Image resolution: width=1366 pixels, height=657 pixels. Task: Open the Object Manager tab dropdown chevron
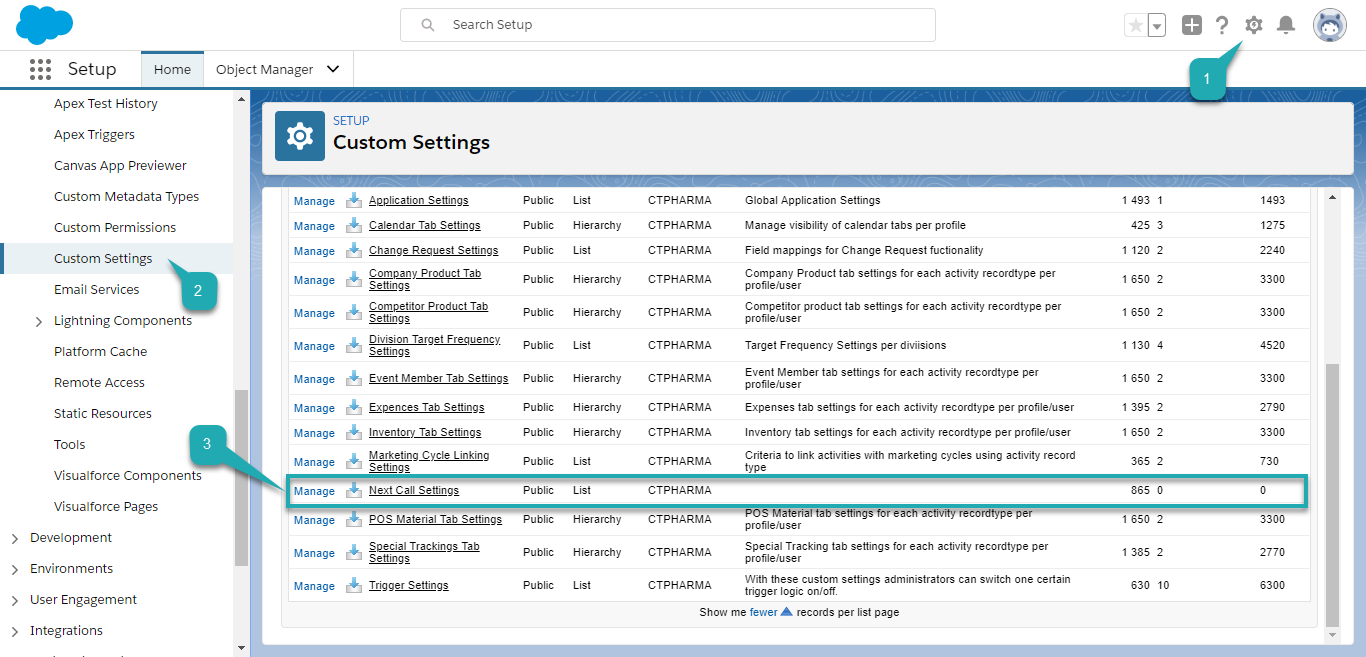tap(333, 69)
